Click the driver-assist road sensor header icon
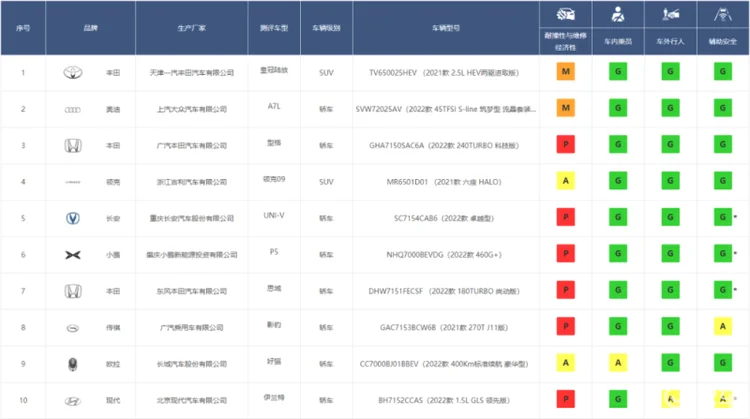 (723, 14)
